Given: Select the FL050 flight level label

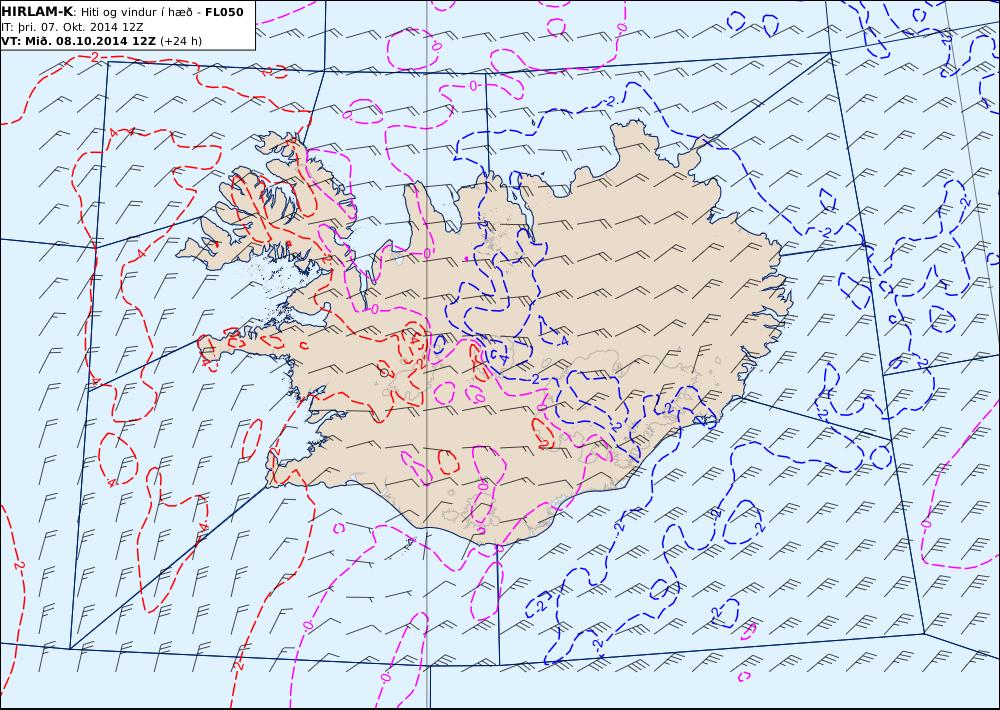Looking at the screenshot, I should click(224, 12).
